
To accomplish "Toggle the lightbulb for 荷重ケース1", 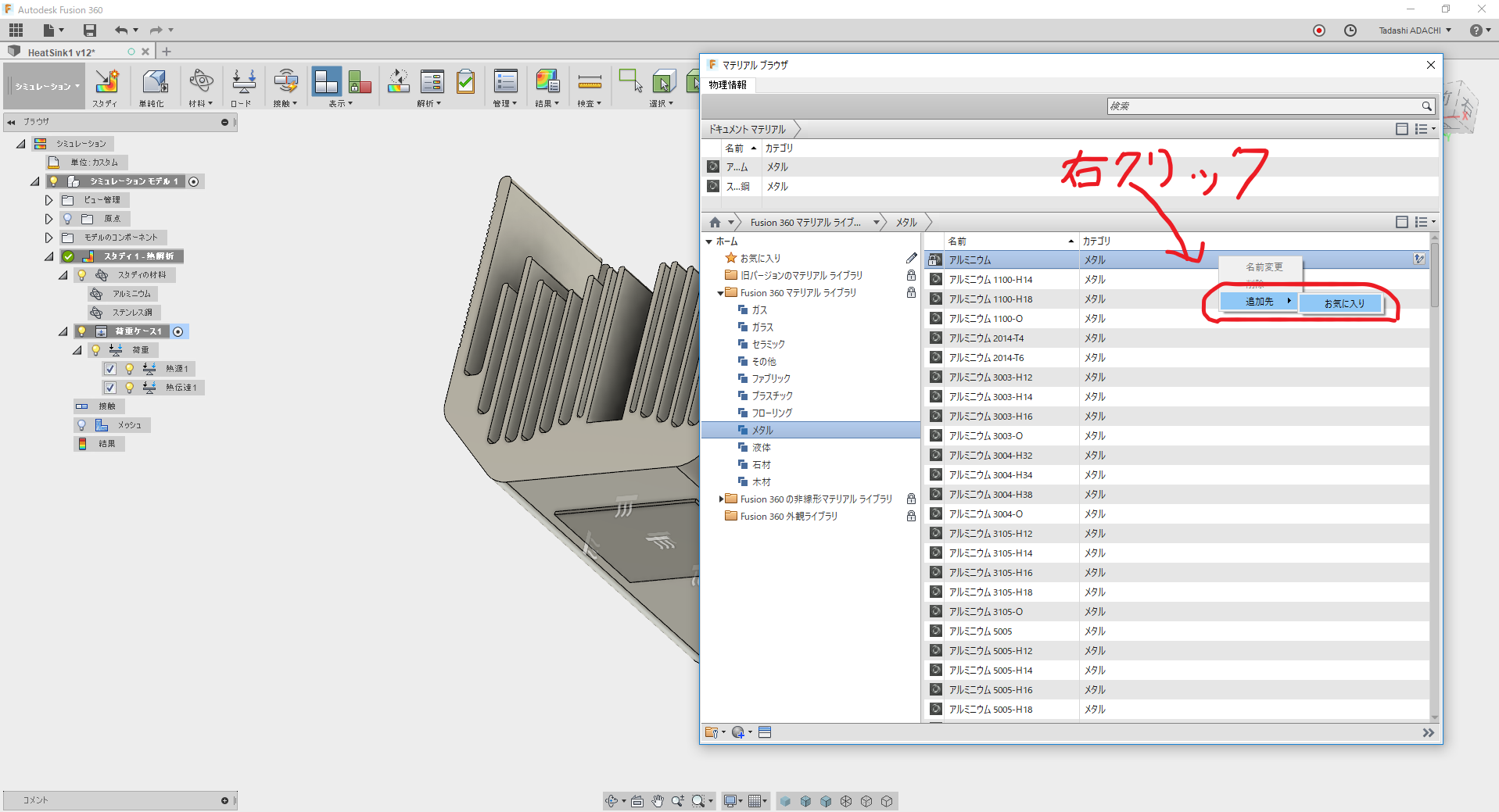I will point(81,331).
